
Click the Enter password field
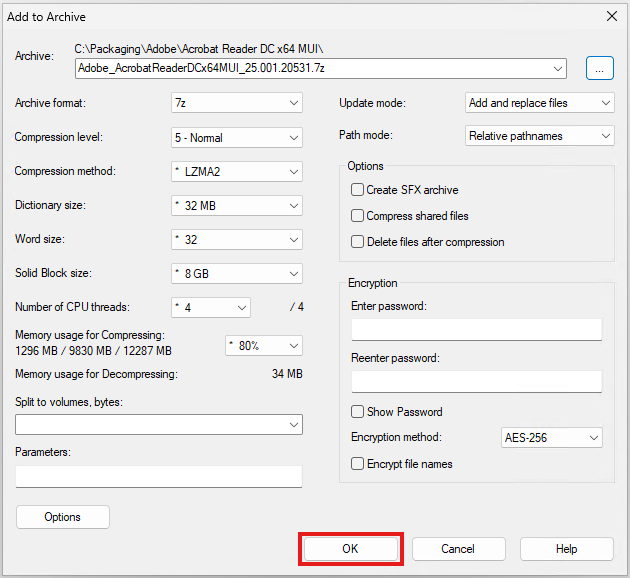tap(476, 330)
